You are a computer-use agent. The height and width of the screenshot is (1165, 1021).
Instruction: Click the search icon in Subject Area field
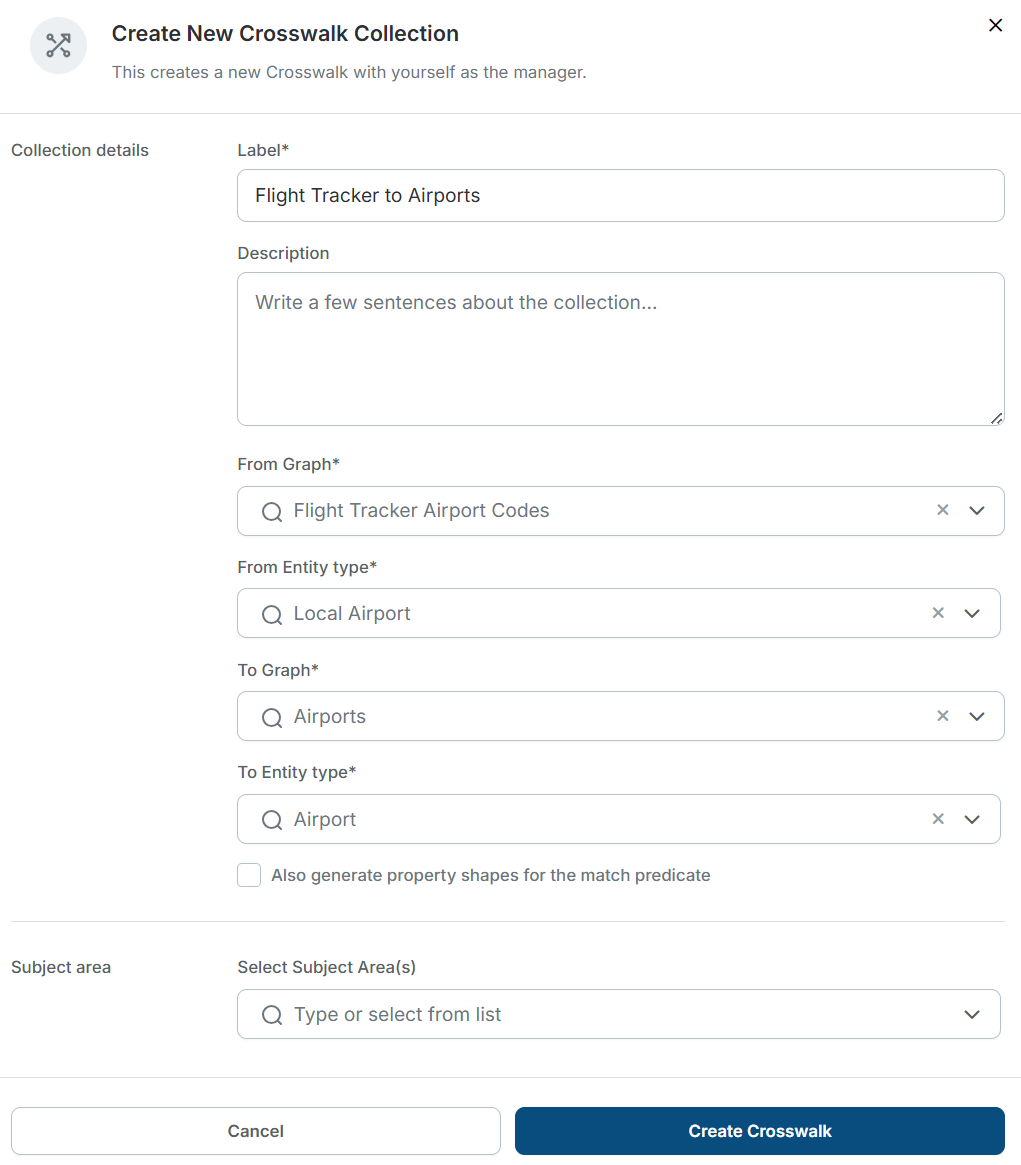click(271, 1014)
